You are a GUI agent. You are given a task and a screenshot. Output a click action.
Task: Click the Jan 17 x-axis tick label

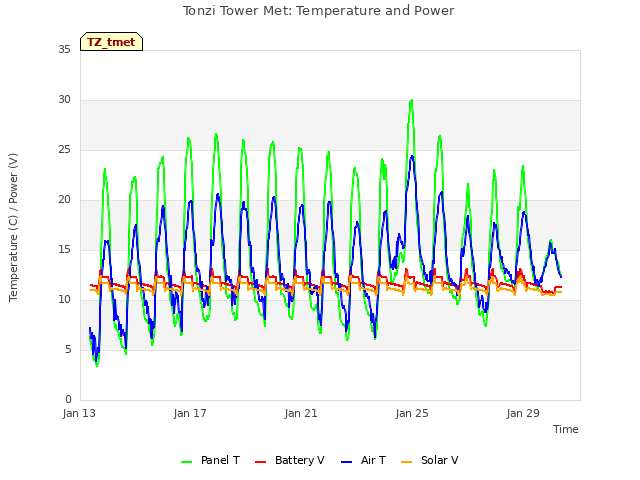tap(190, 413)
